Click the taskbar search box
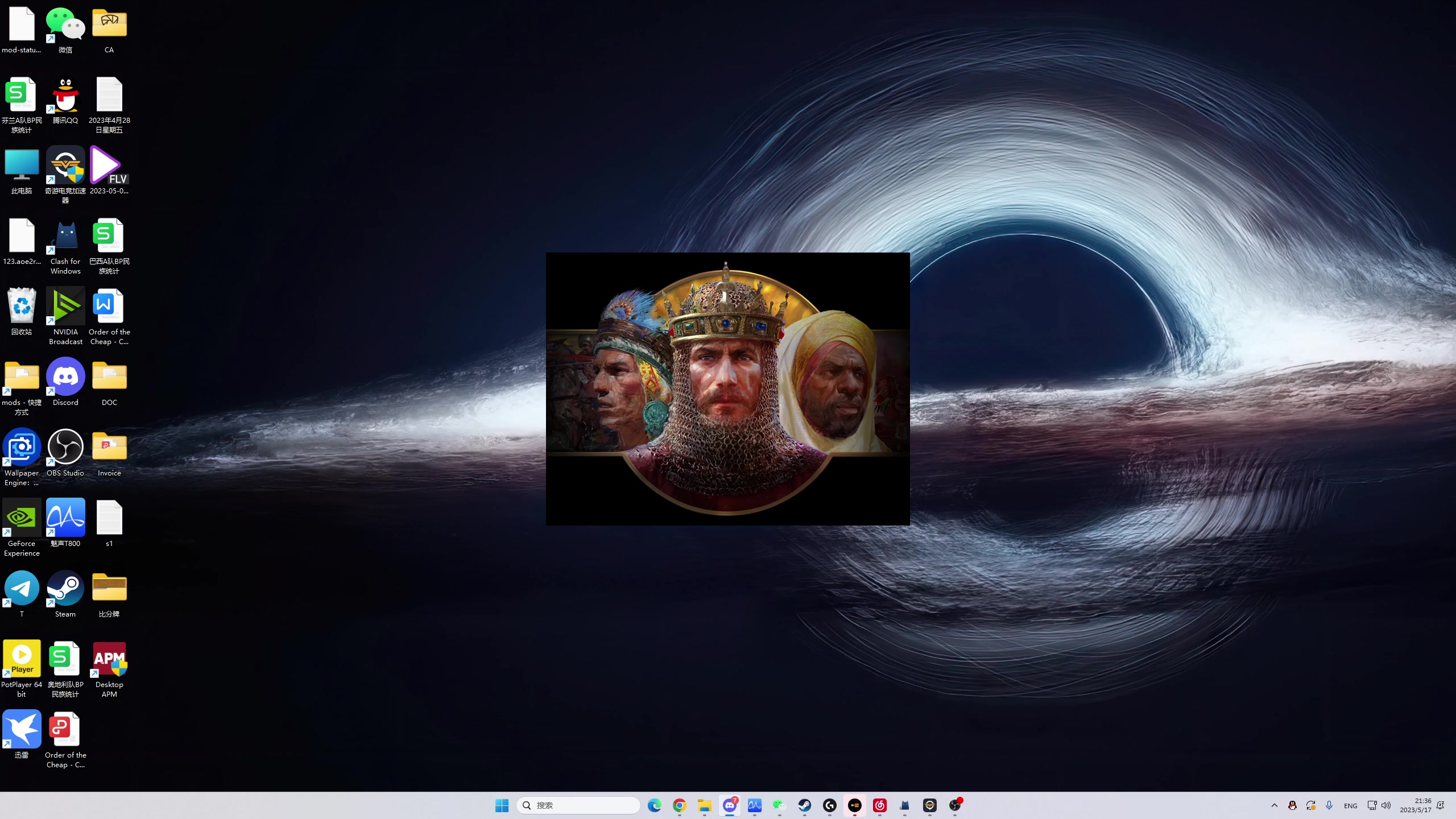This screenshot has width=1456, height=819. (578, 805)
